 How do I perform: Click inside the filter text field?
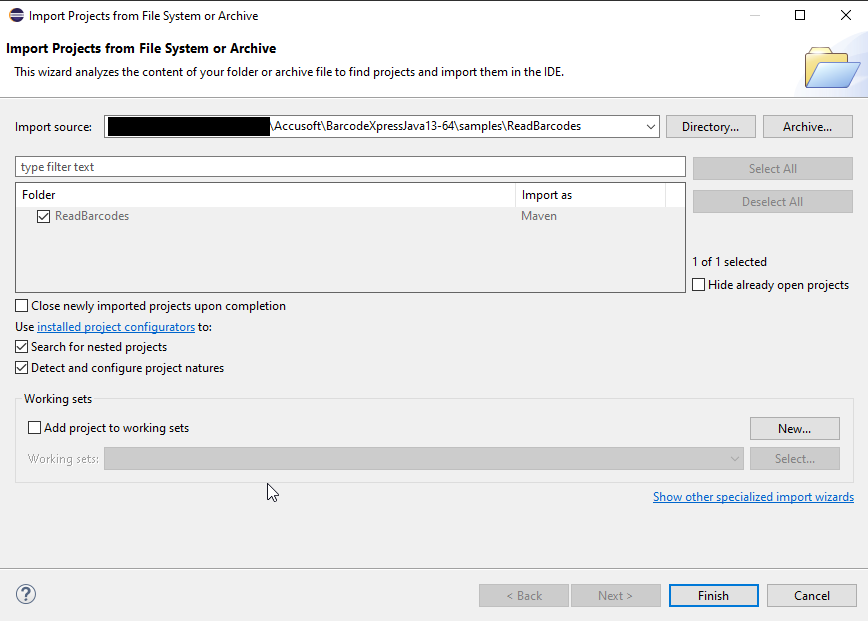pos(350,166)
